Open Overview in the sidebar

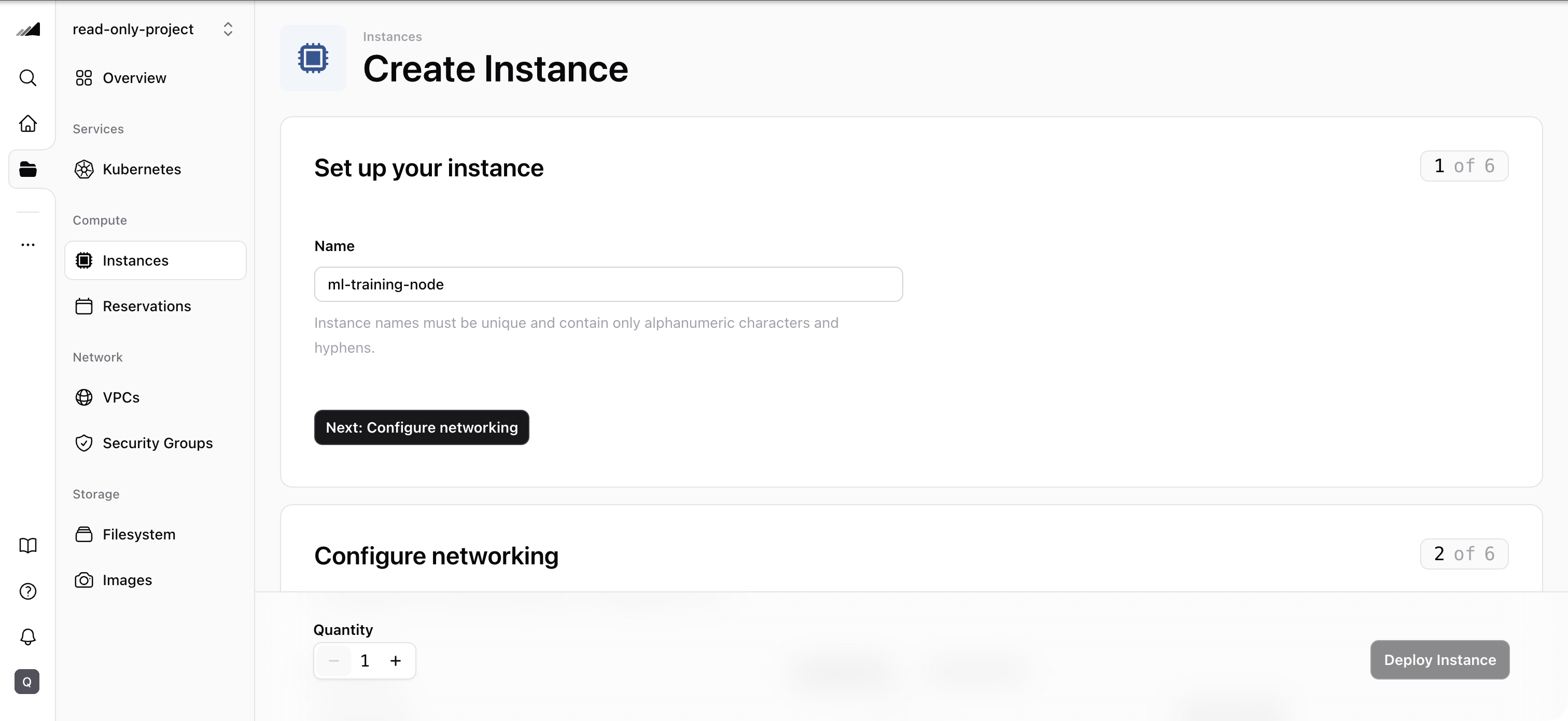coord(155,78)
